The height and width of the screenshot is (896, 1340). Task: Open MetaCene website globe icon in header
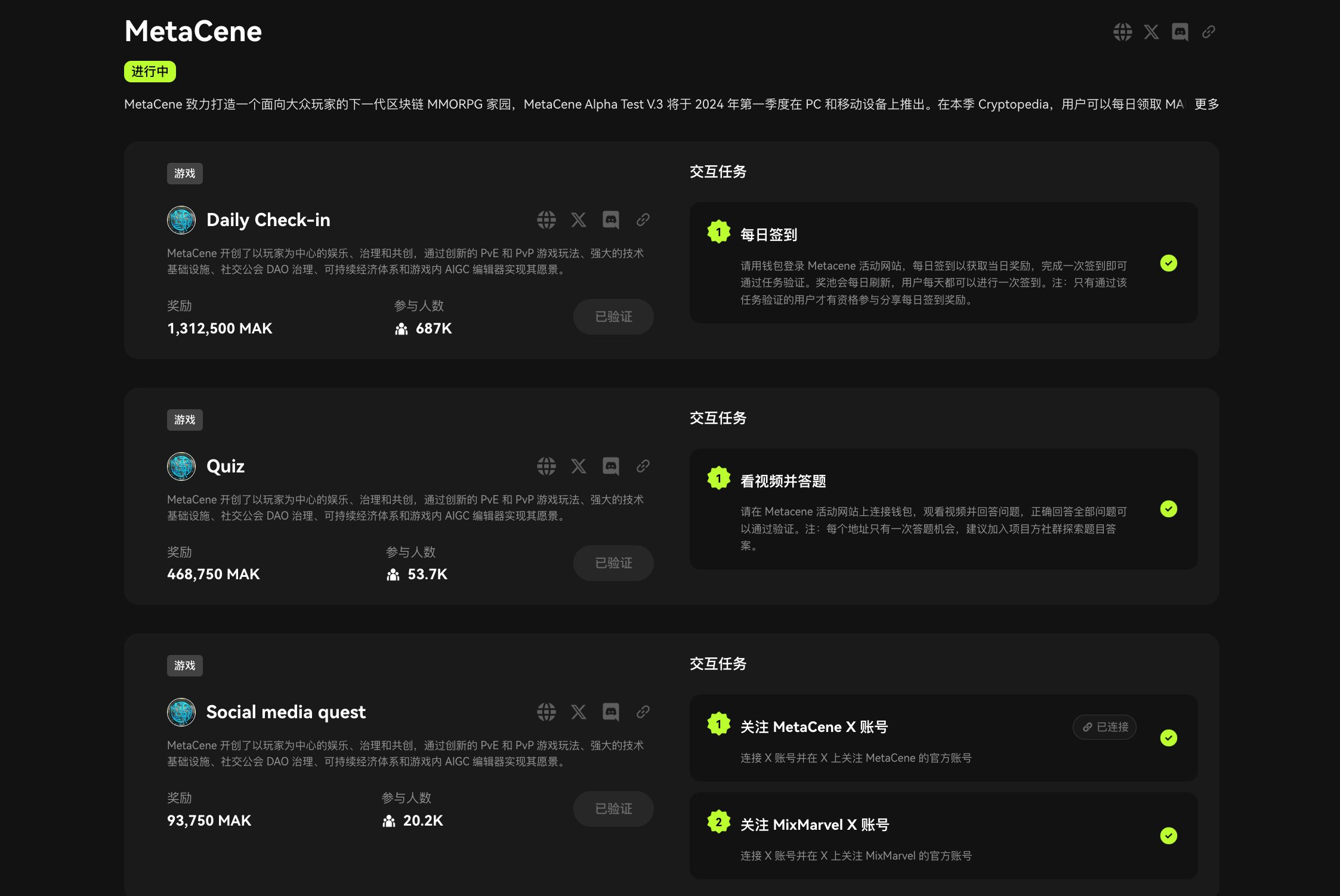click(x=1122, y=32)
